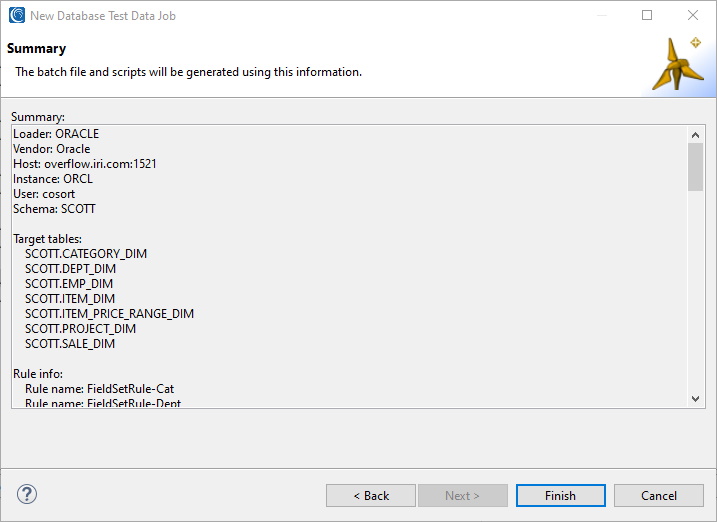Click the summary scrollbar down arrow
717x522 pixels.
pyautogui.click(x=696, y=399)
